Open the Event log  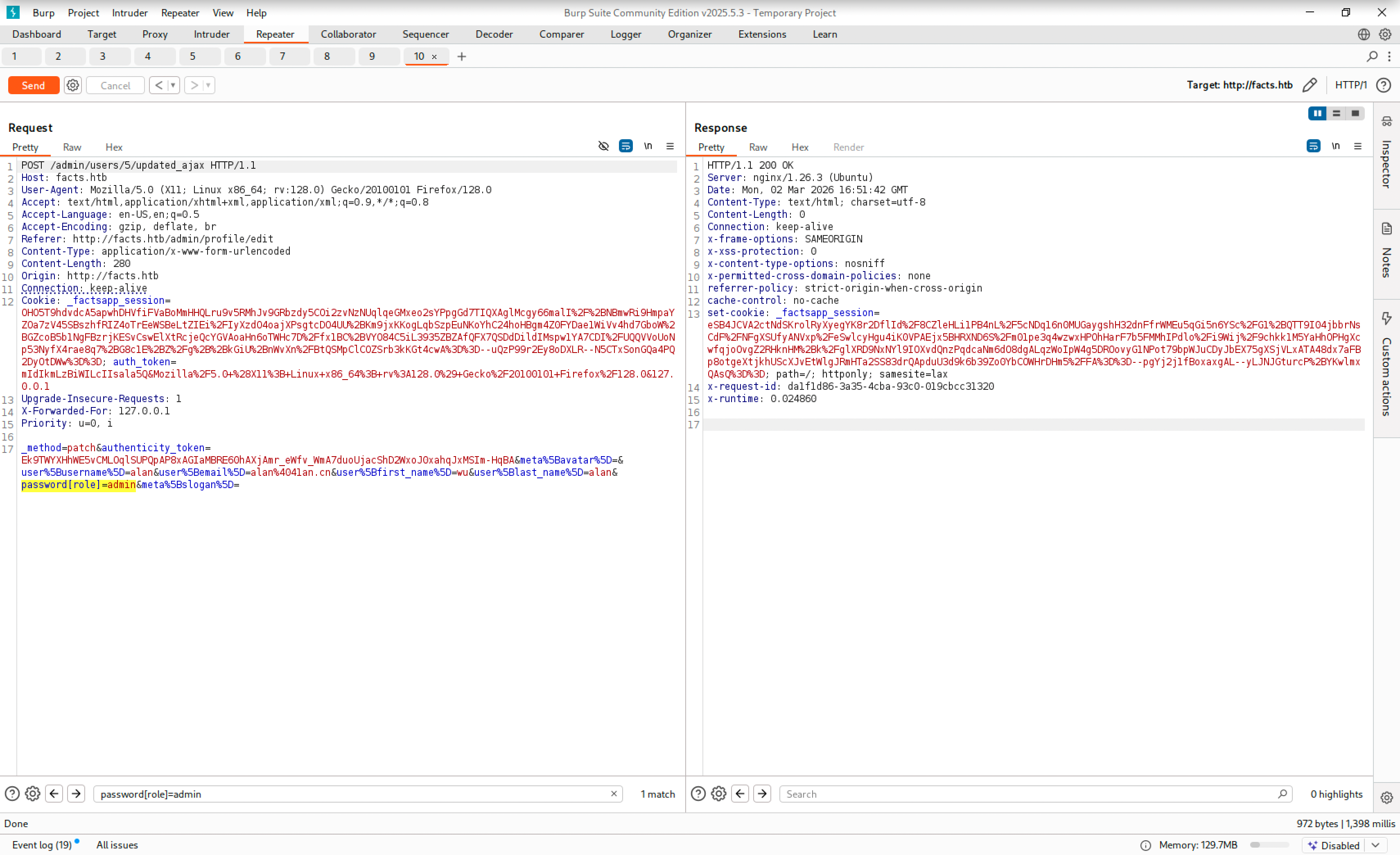(x=41, y=845)
